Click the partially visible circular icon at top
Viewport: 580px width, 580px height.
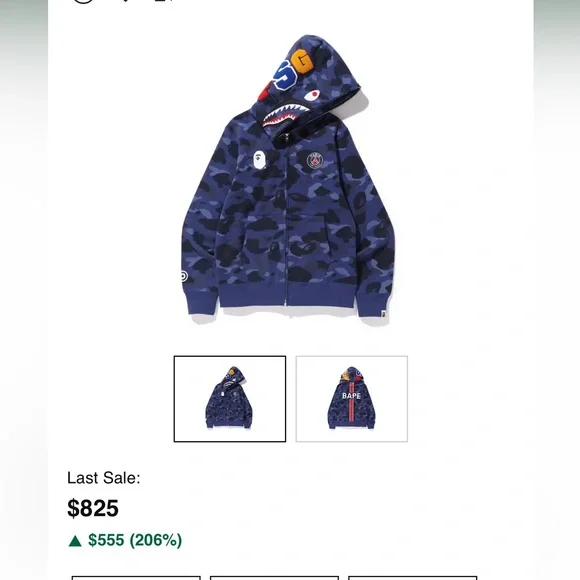click(83, 1)
